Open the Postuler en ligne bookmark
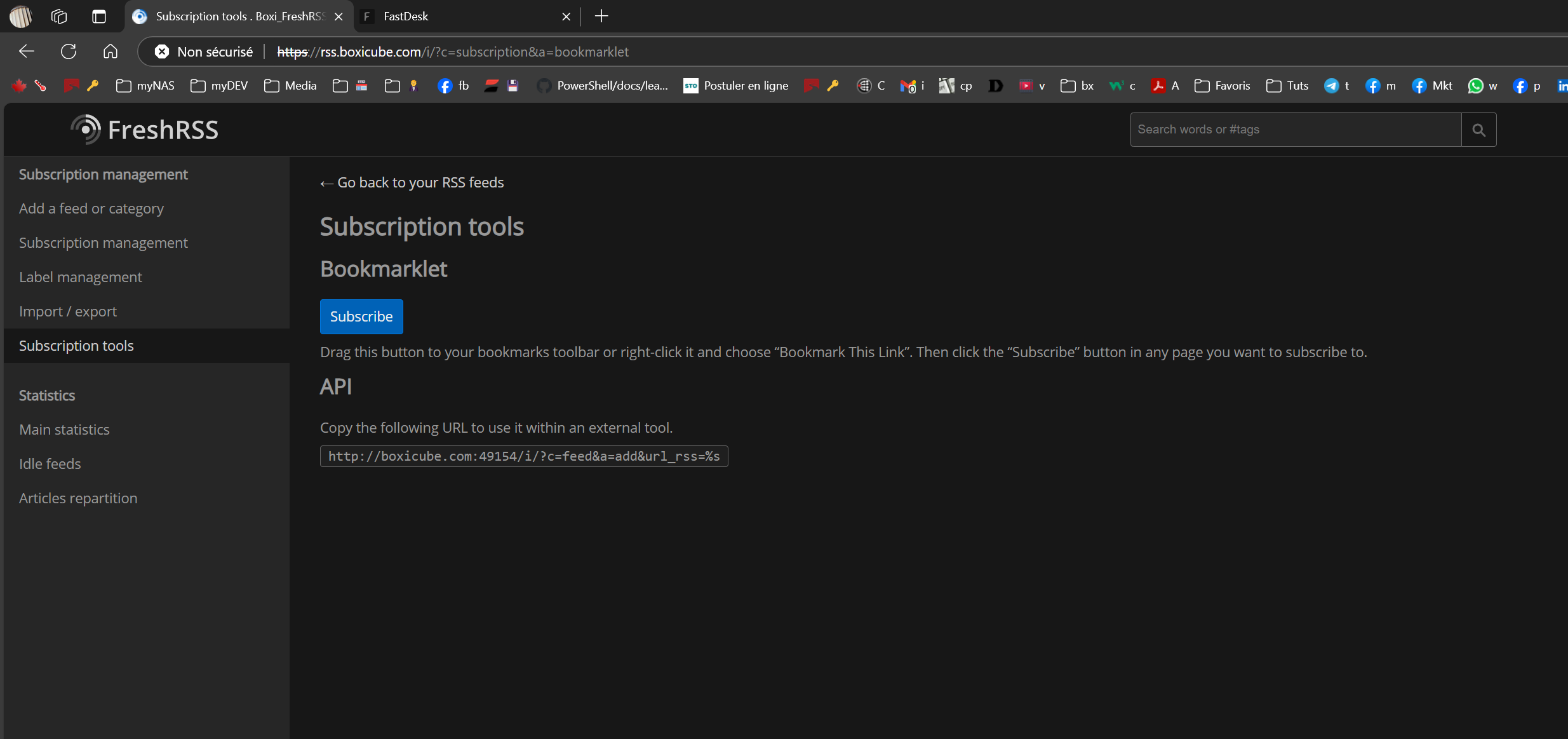The width and height of the screenshot is (1568, 739). pyautogui.click(x=736, y=86)
